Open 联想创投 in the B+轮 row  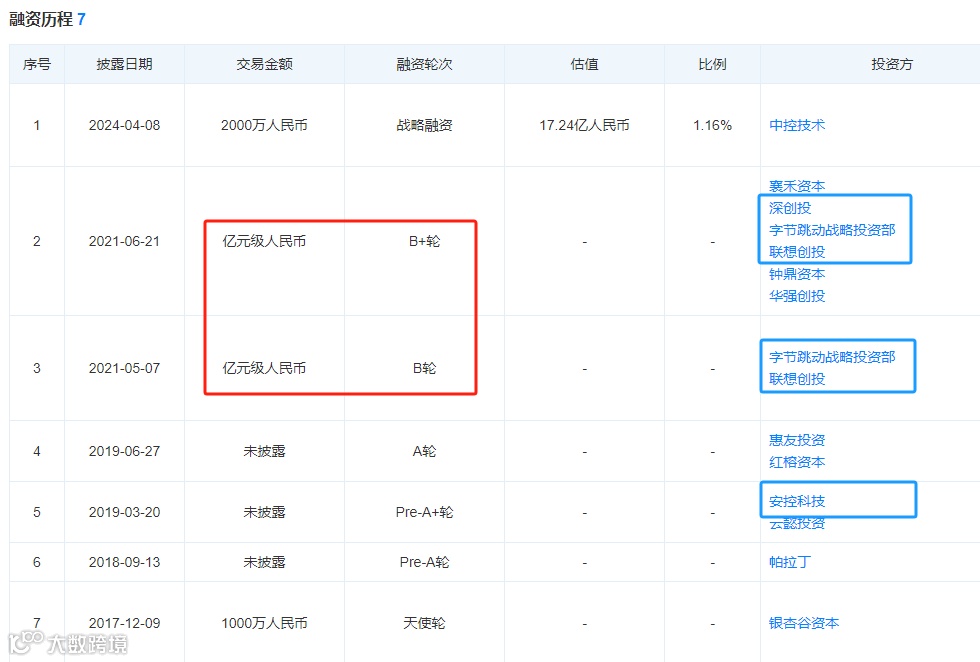pyautogui.click(x=797, y=252)
